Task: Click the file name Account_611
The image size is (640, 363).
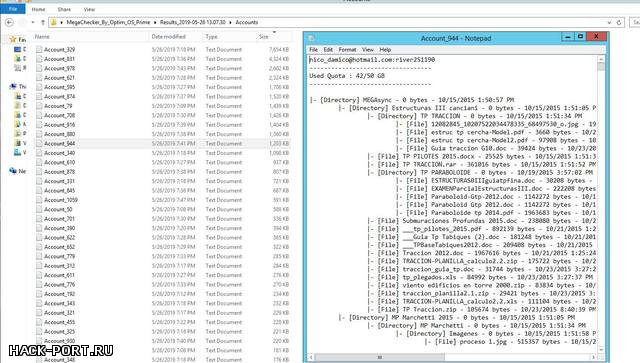Action: click(x=60, y=275)
